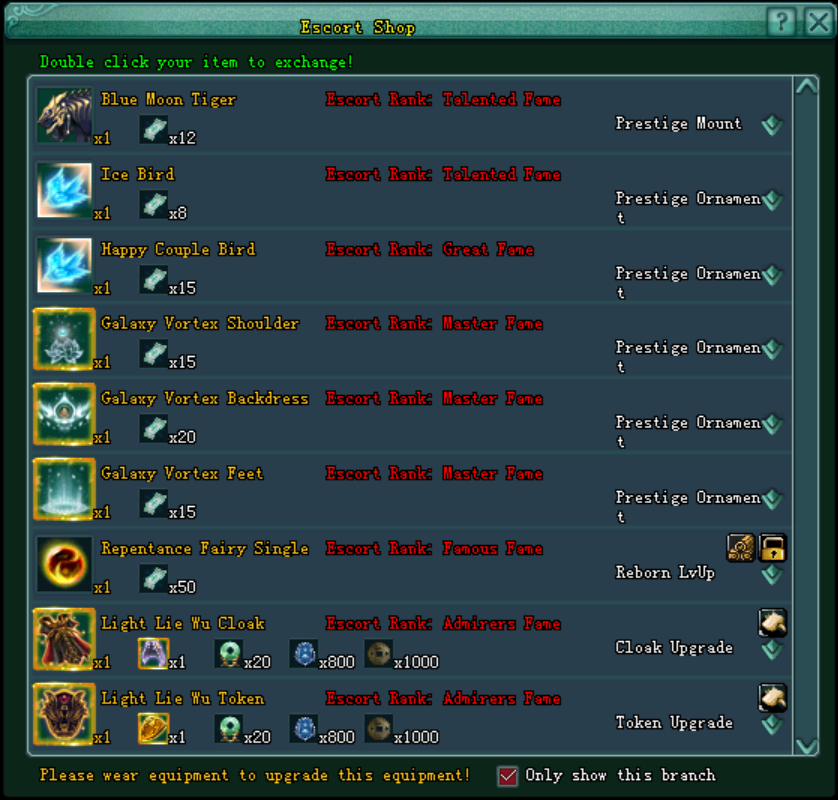Toggle the Only show this branch checkbox

pos(507,776)
